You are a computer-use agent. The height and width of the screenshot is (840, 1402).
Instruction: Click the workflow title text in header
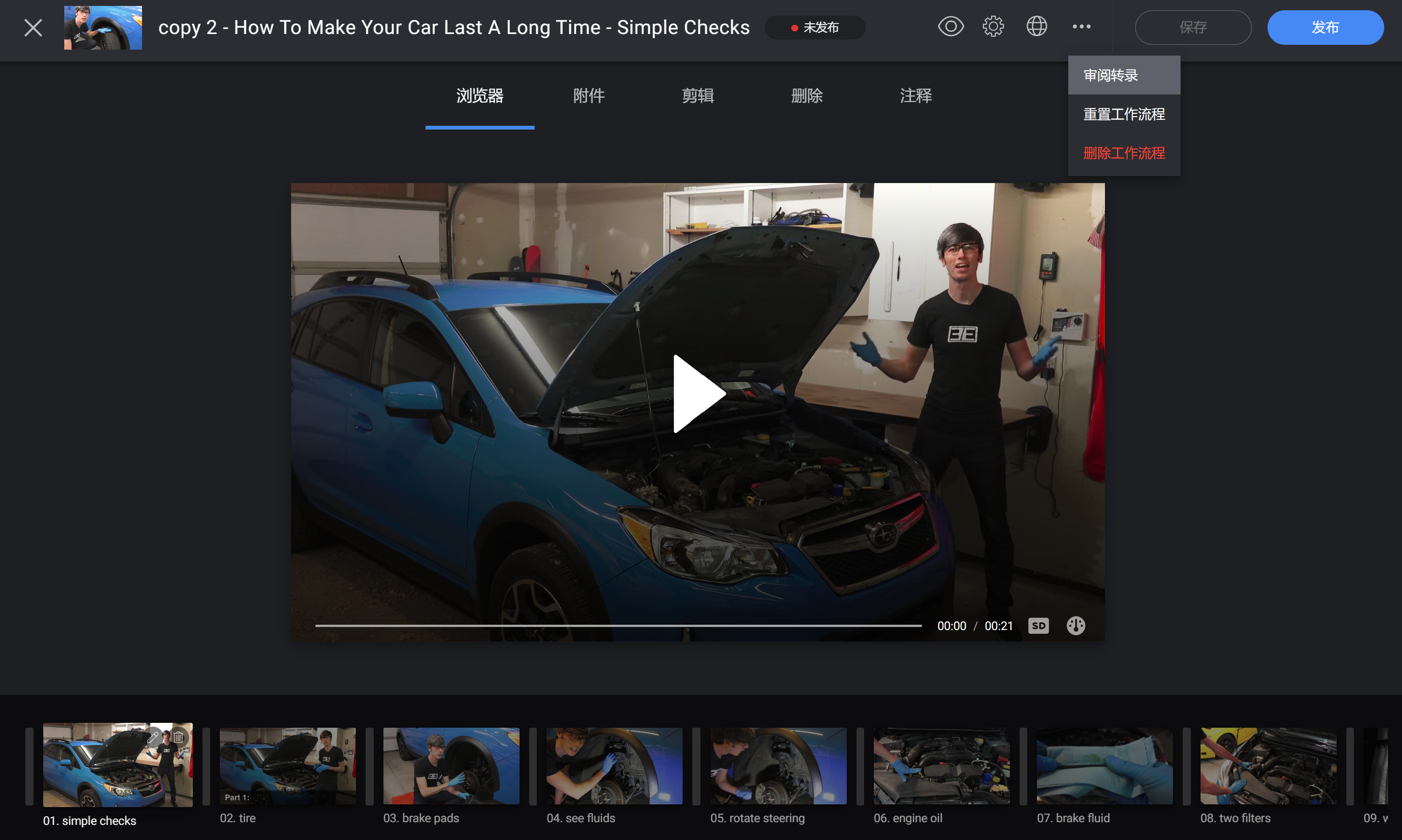click(454, 27)
